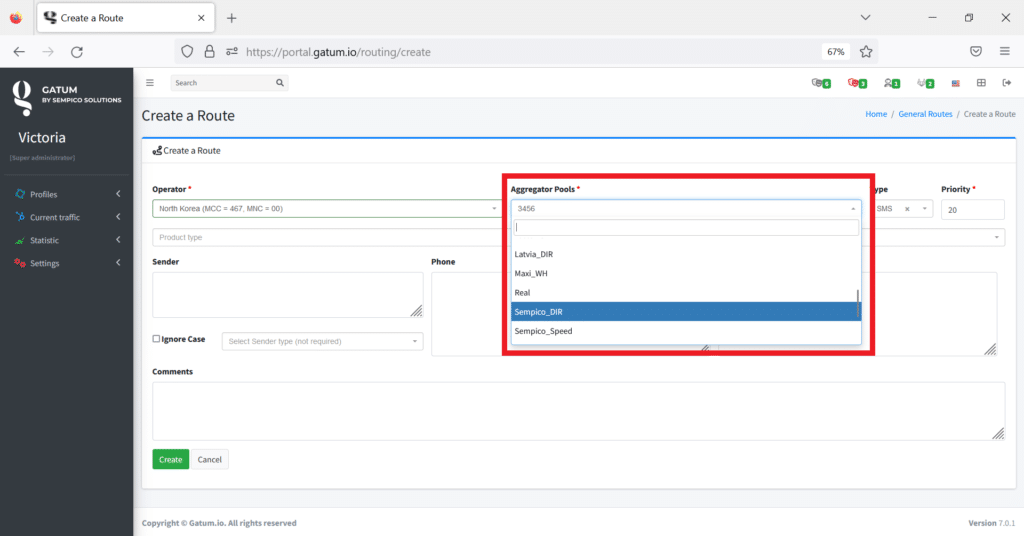This screenshot has width=1024, height=536.
Task: Open the Operator dropdown
Action: (x=327, y=209)
